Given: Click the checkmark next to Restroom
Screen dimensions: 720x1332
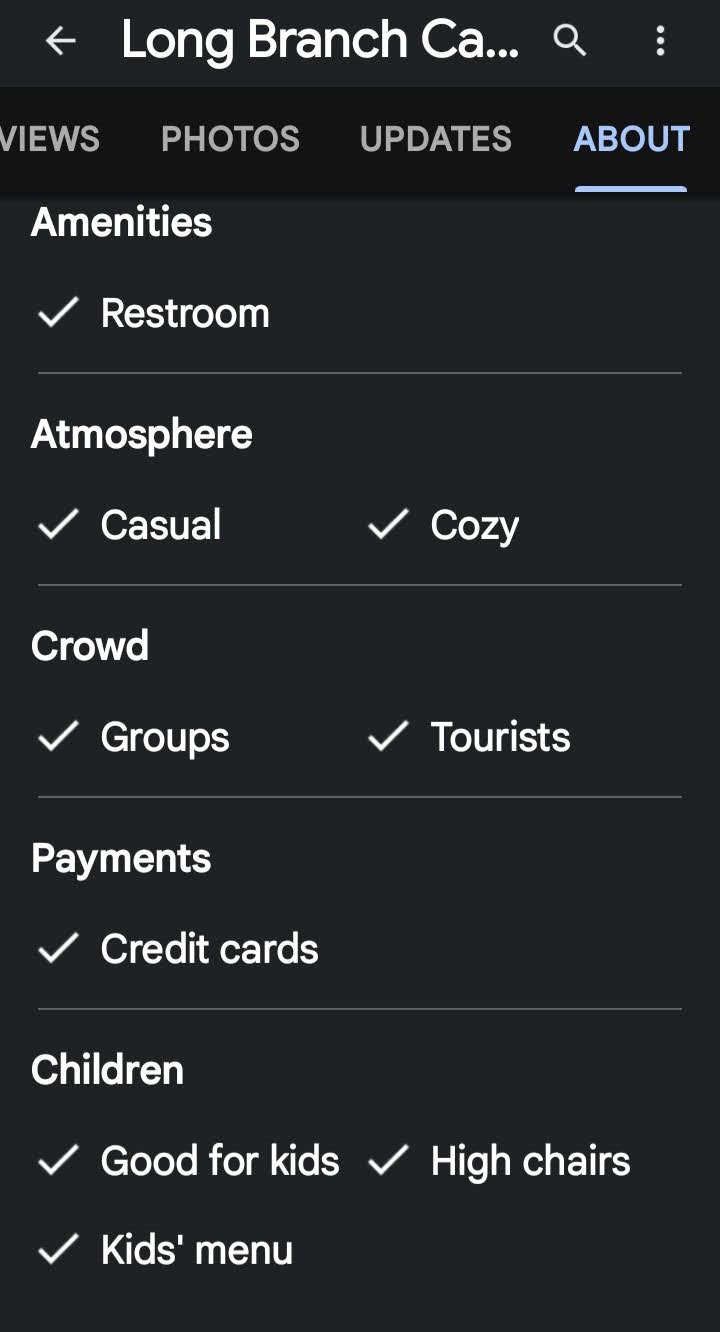Looking at the screenshot, I should pos(58,314).
